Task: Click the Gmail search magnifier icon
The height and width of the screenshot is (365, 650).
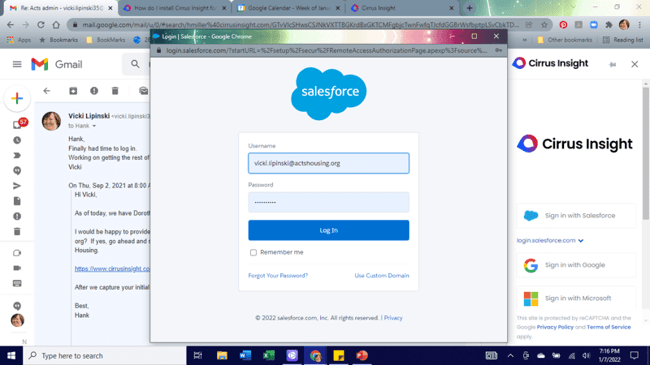Action: 135,64
